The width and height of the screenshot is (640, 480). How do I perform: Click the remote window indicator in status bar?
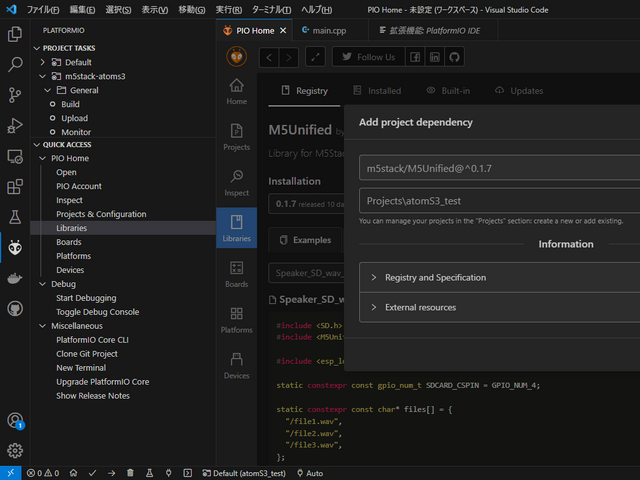[x=11, y=473]
